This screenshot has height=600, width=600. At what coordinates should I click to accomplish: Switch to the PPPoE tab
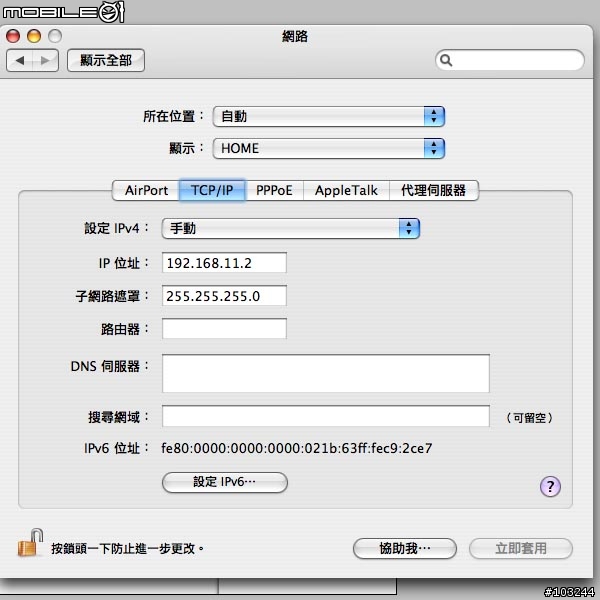[274, 191]
